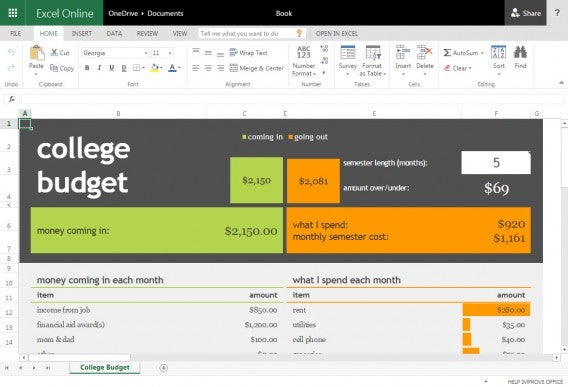568x387 pixels.
Task: Switch to the HOME tab
Action: tap(49, 33)
